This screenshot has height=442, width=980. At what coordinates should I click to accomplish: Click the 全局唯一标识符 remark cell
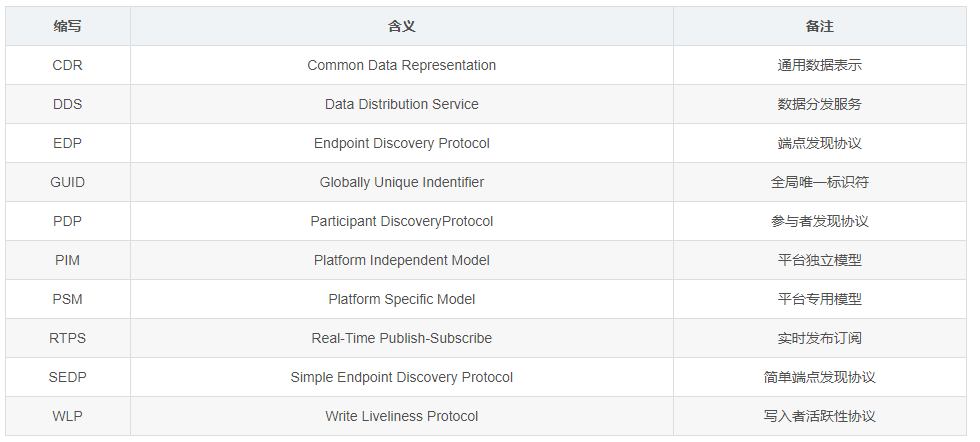pyautogui.click(x=819, y=182)
